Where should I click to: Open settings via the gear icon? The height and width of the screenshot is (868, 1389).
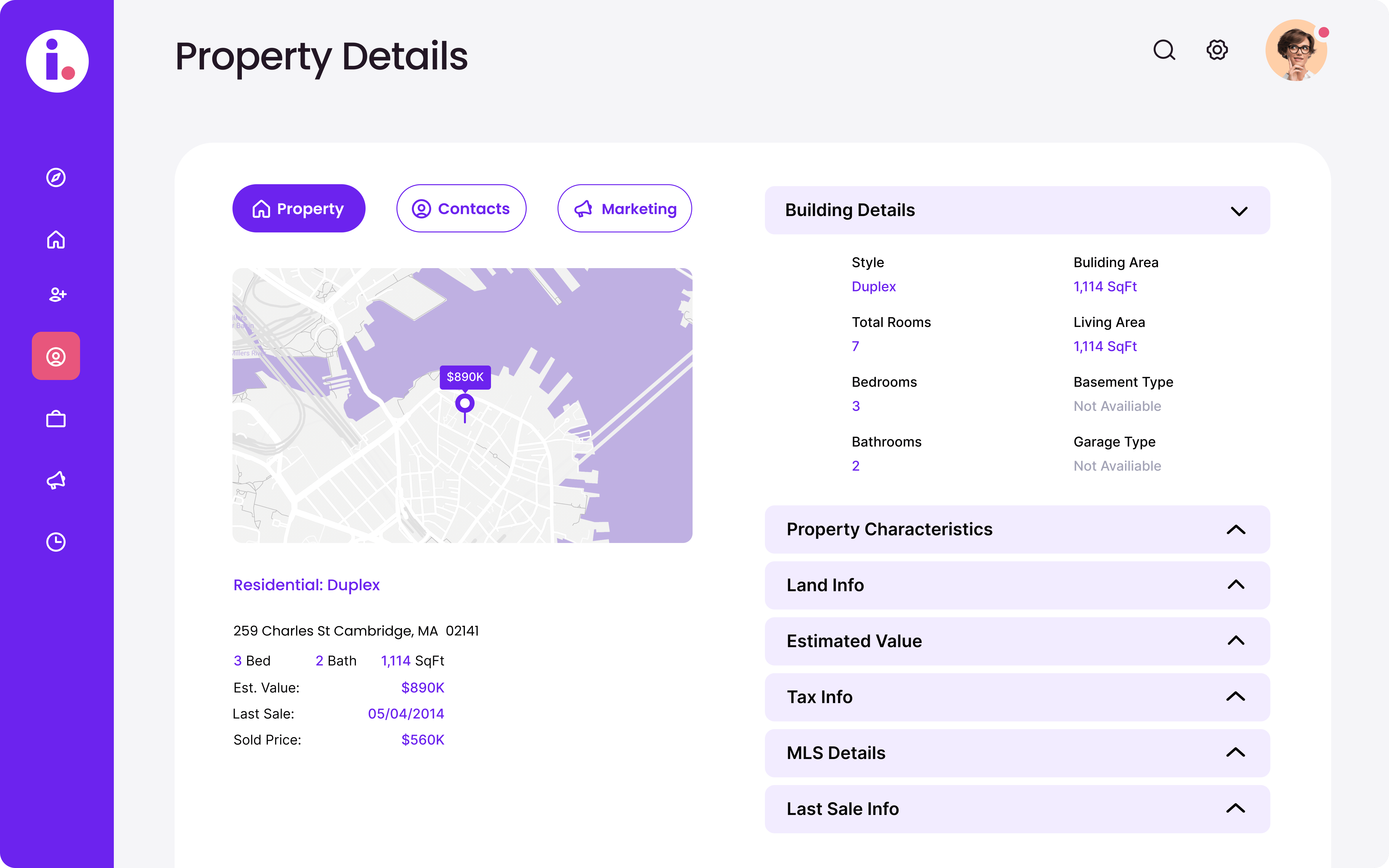pyautogui.click(x=1217, y=50)
